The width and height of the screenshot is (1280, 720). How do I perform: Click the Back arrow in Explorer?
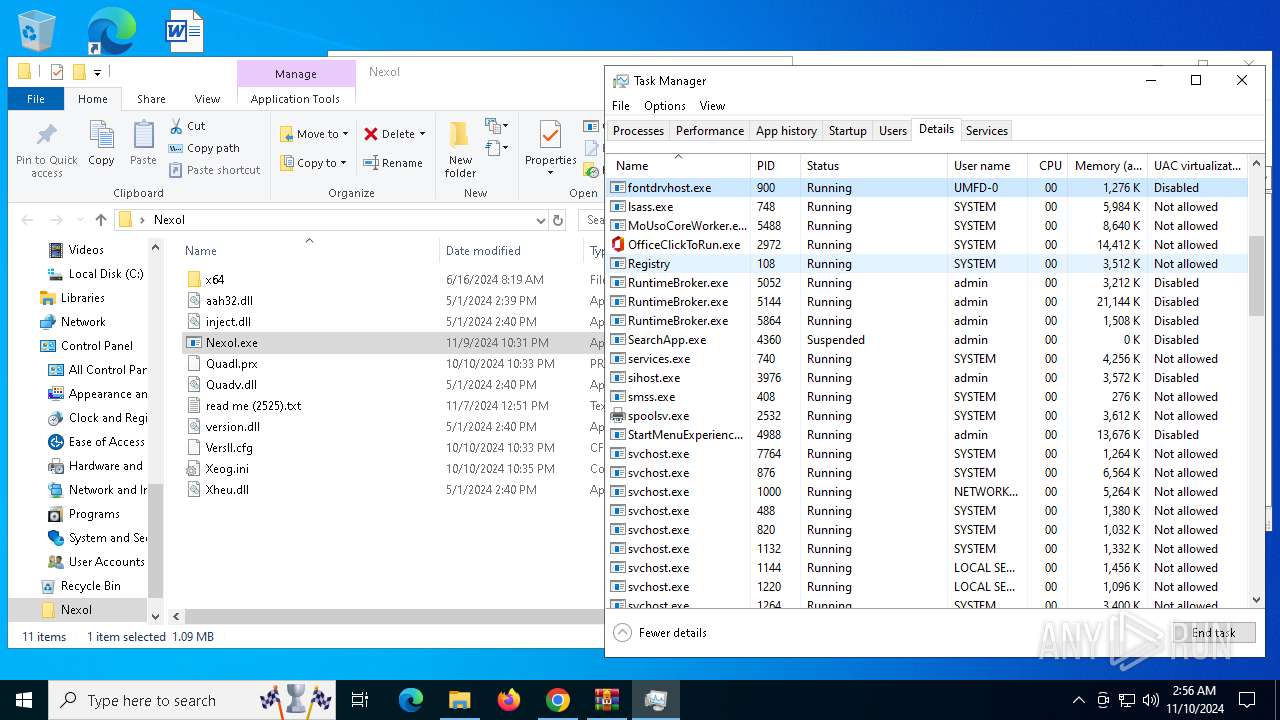pos(28,220)
